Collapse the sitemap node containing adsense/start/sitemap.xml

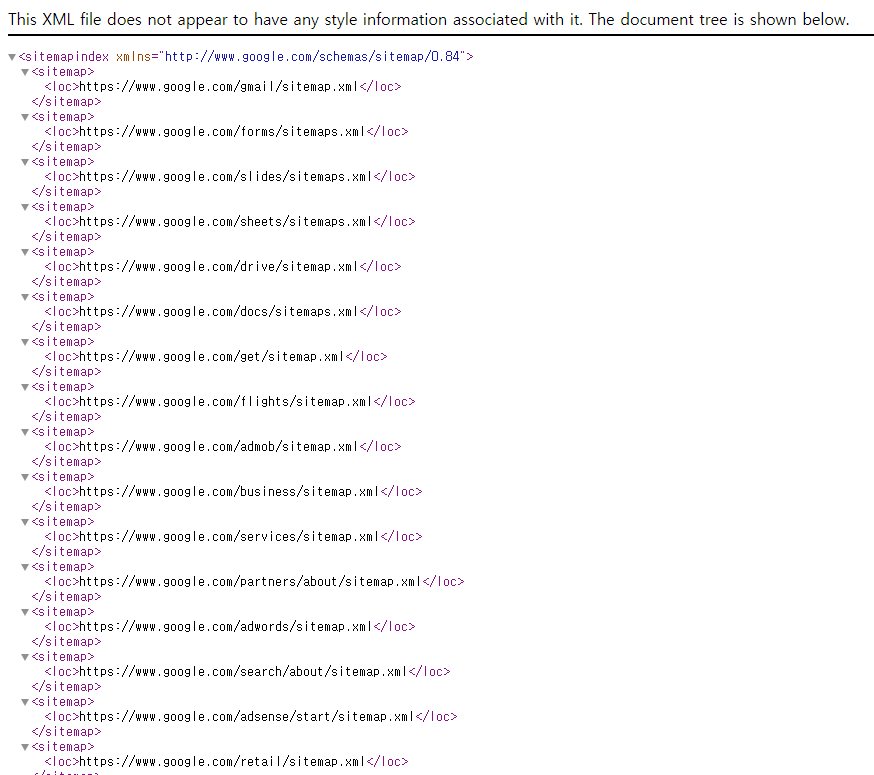pos(25,703)
